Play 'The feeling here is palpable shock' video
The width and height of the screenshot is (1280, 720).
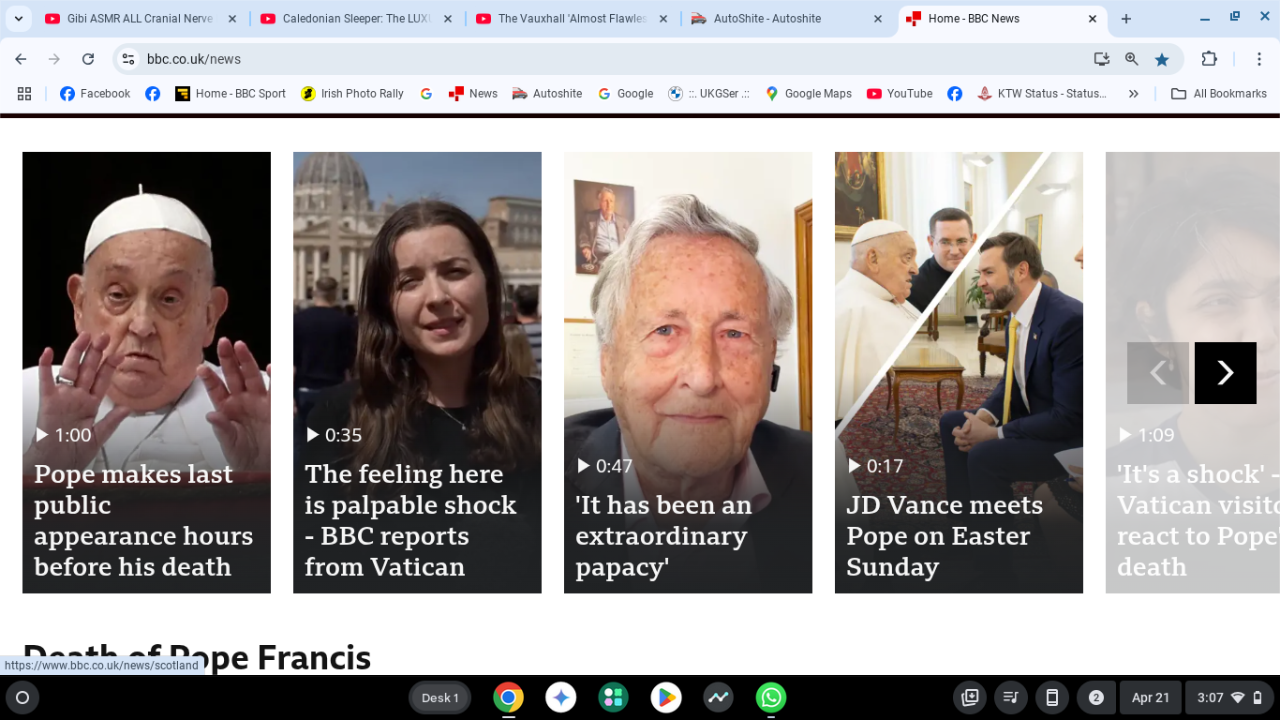click(417, 372)
